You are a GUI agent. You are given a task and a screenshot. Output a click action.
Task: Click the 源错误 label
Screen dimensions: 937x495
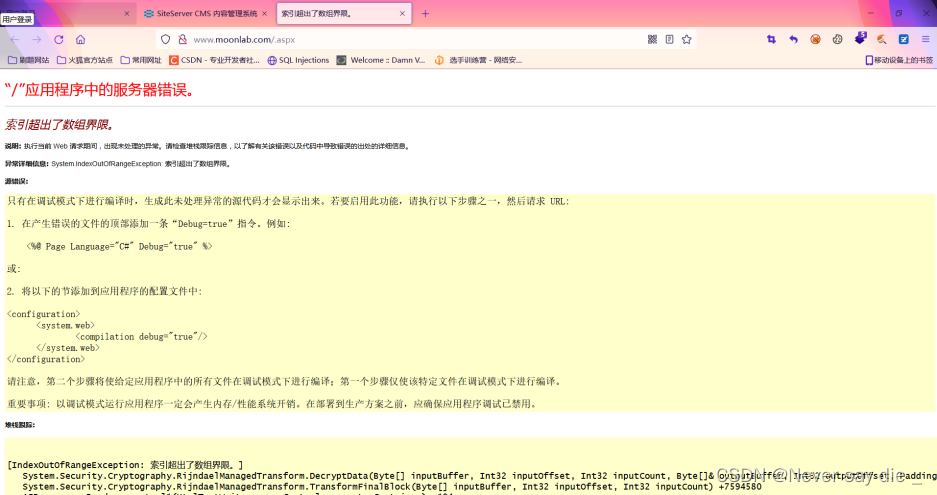click(16, 181)
